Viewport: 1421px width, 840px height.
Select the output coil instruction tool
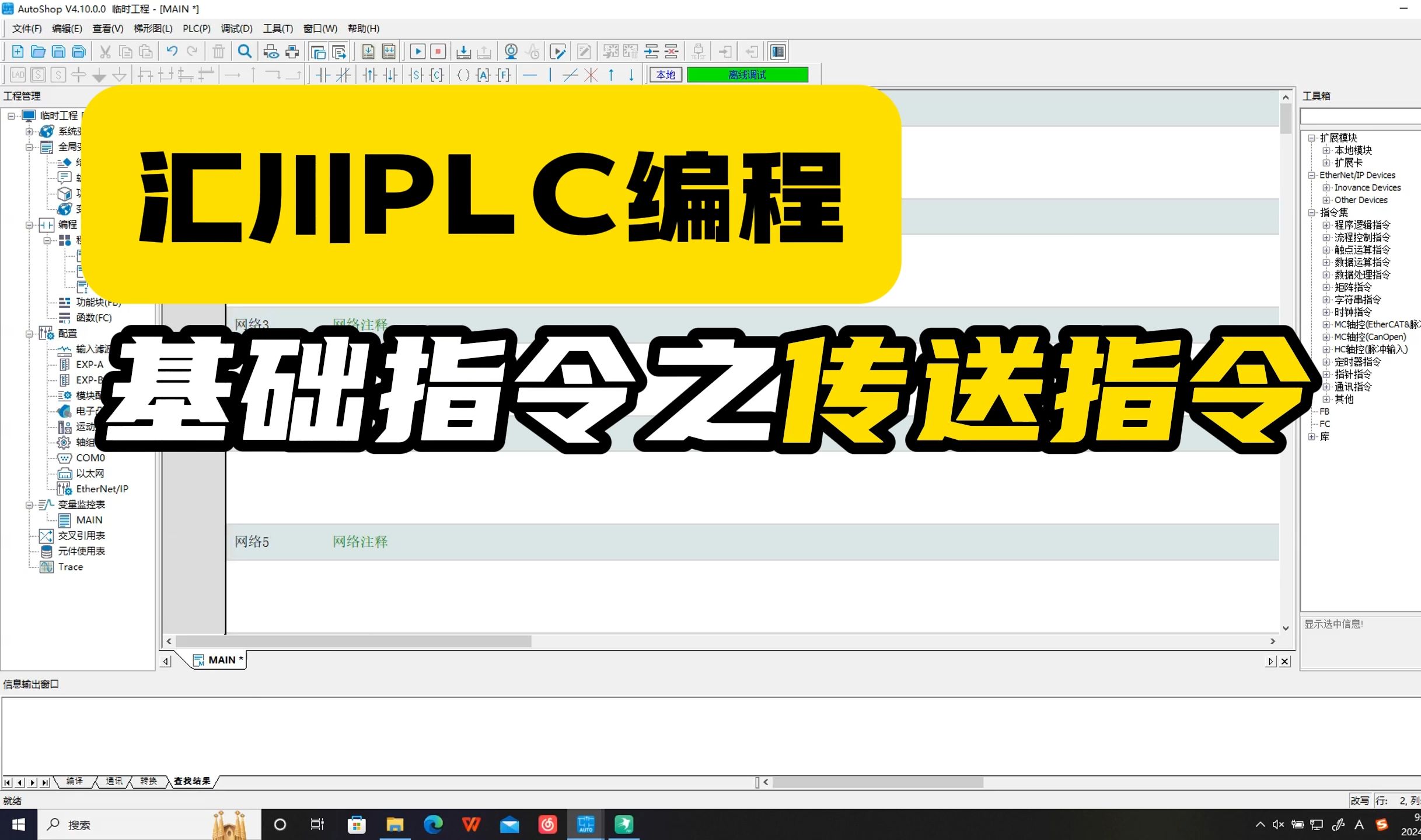(x=463, y=75)
